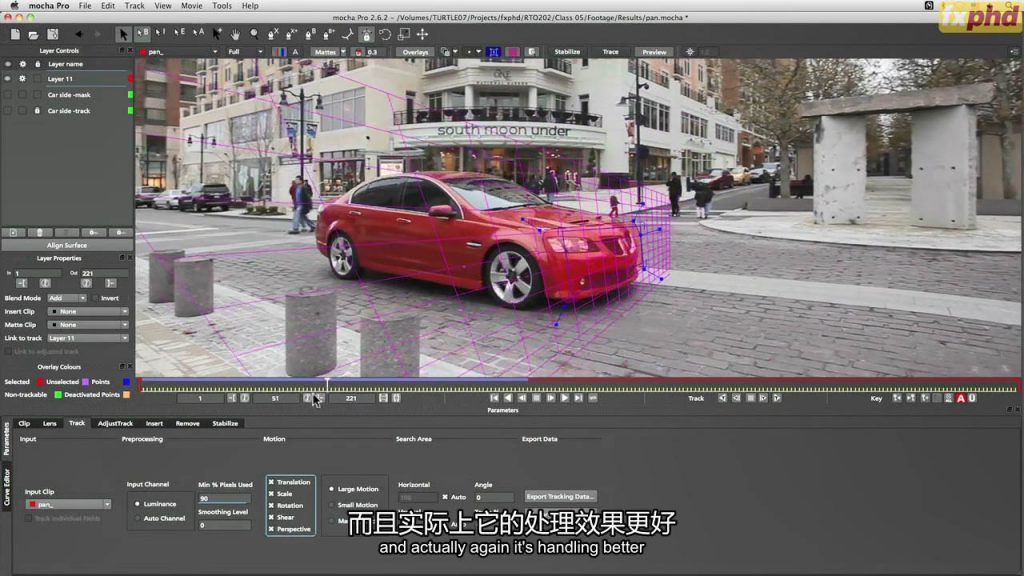Screen dimensions: 1024x576
Task: Select the Zoom magnifier tool
Action: coord(255,34)
